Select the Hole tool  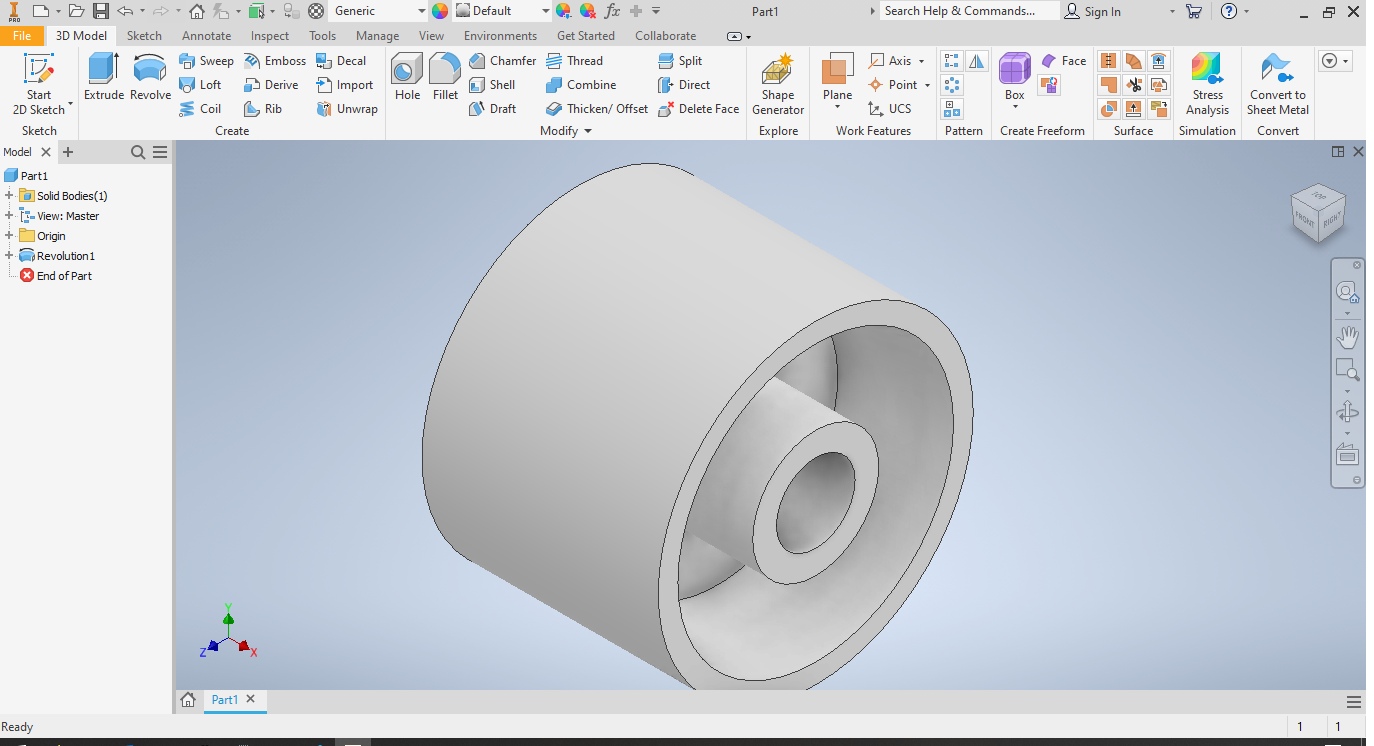pos(407,78)
